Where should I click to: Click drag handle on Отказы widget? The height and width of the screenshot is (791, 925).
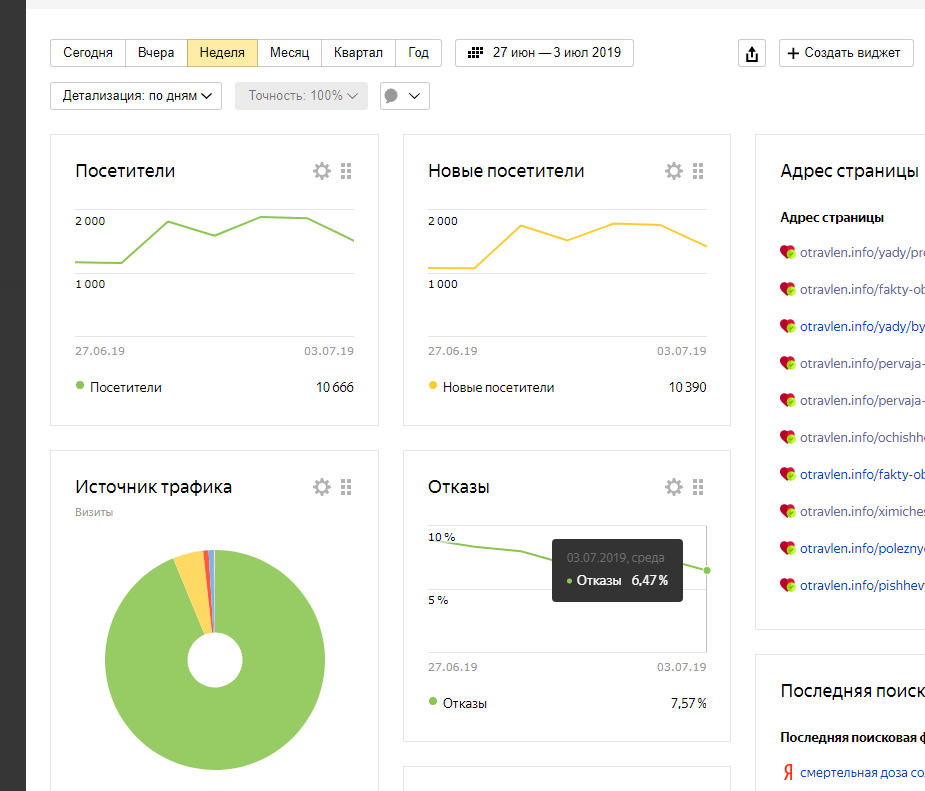[x=699, y=487]
